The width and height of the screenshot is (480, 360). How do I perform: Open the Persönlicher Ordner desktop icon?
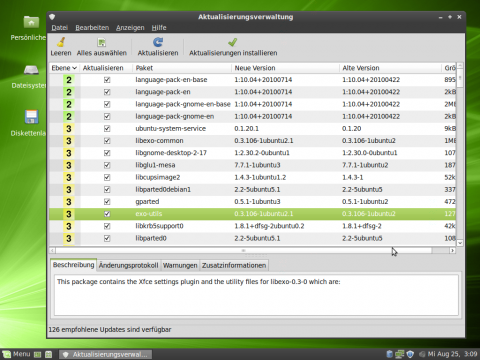point(31,22)
